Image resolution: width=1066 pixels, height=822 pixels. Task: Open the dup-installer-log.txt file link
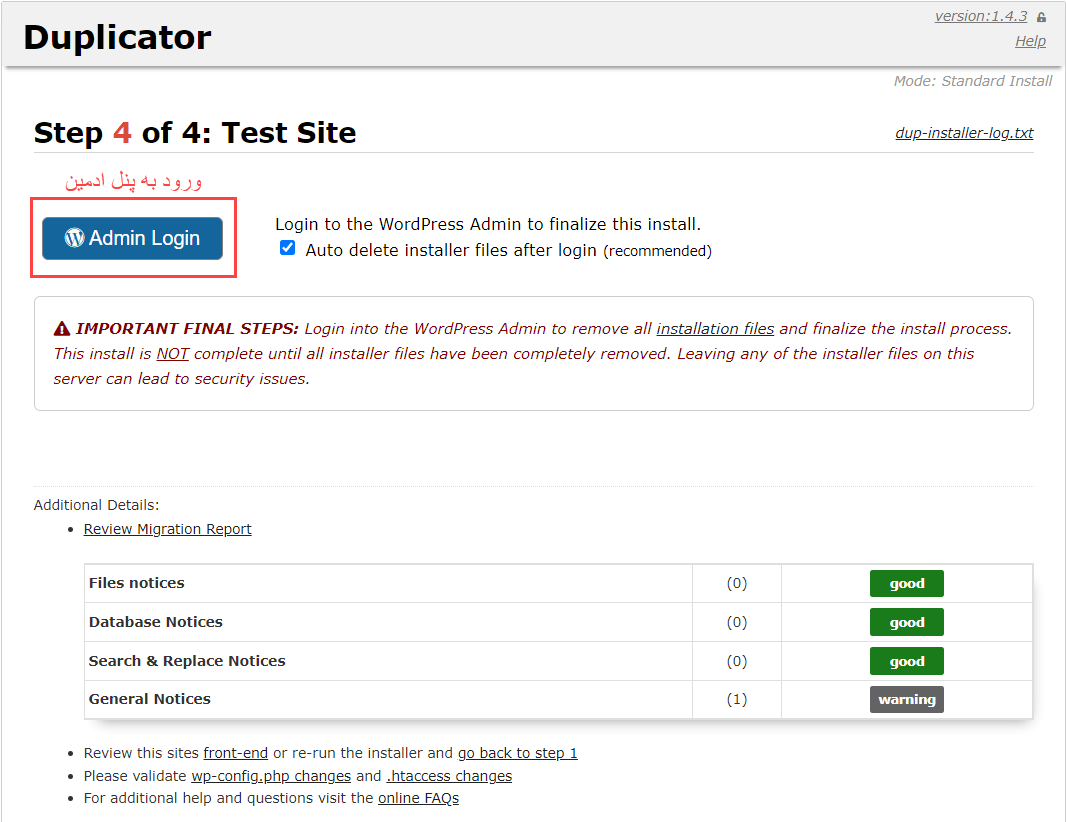964,133
